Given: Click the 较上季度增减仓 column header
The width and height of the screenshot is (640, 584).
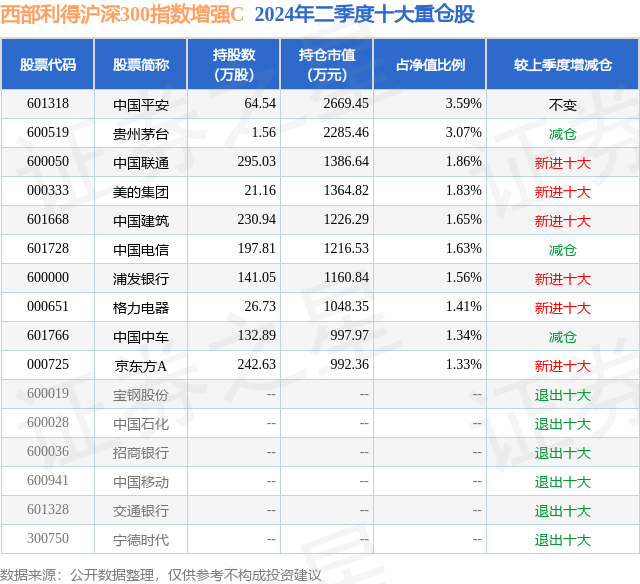Looking at the screenshot, I should (x=563, y=64).
